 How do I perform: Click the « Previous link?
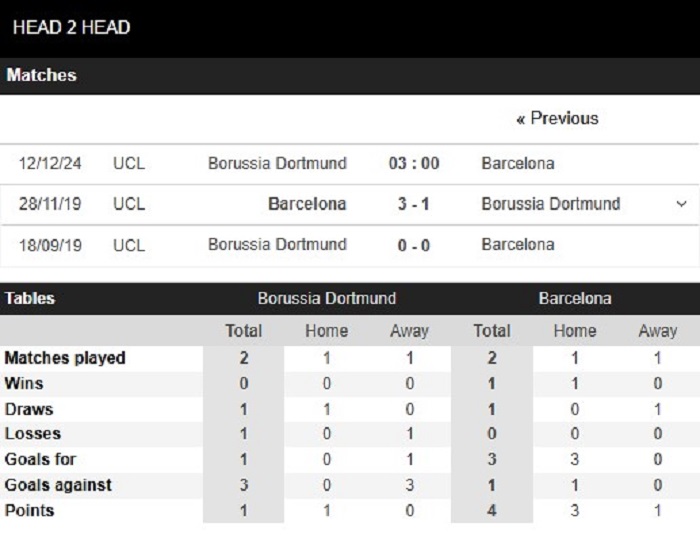click(558, 118)
